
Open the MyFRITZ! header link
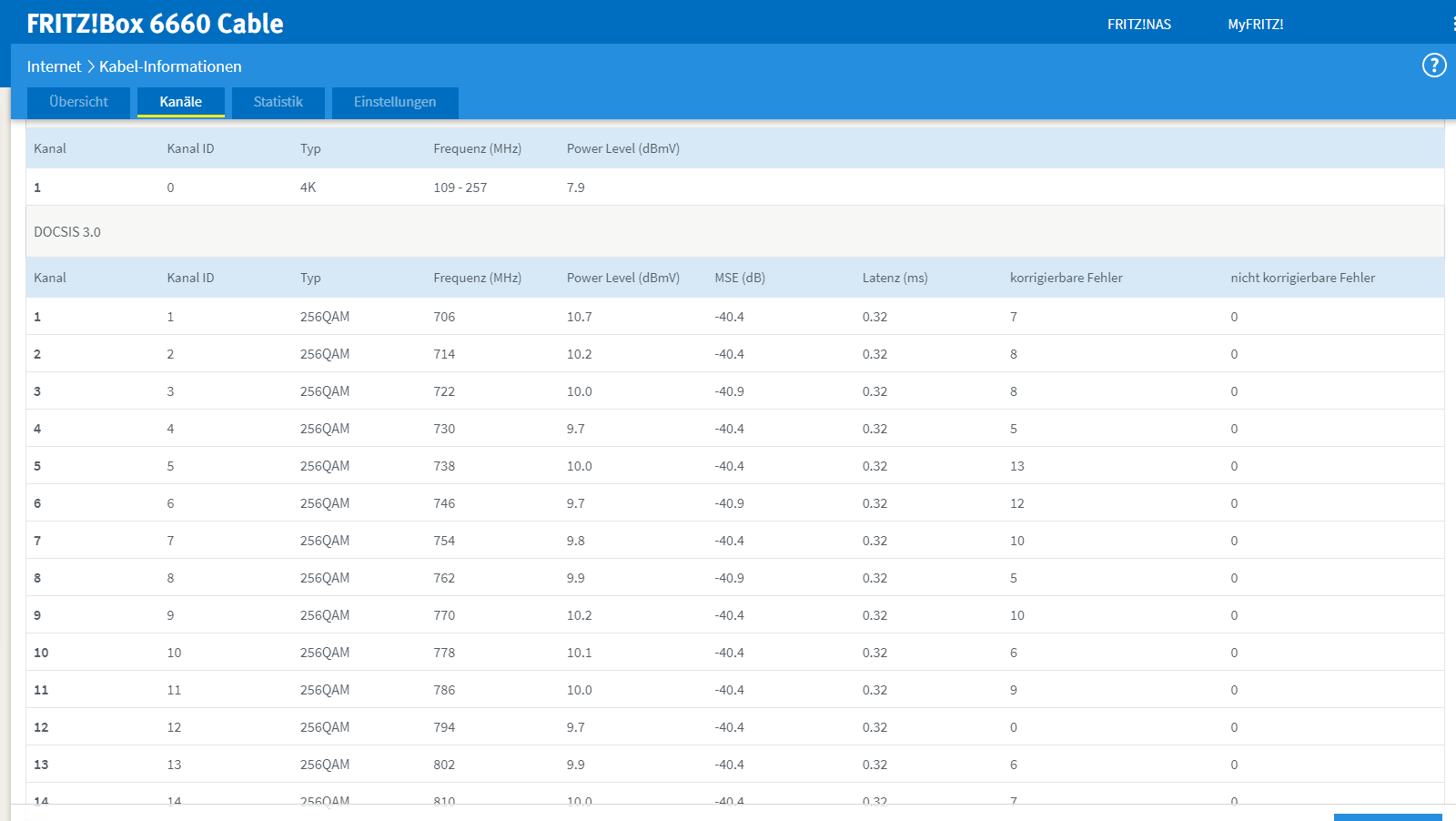click(1256, 25)
